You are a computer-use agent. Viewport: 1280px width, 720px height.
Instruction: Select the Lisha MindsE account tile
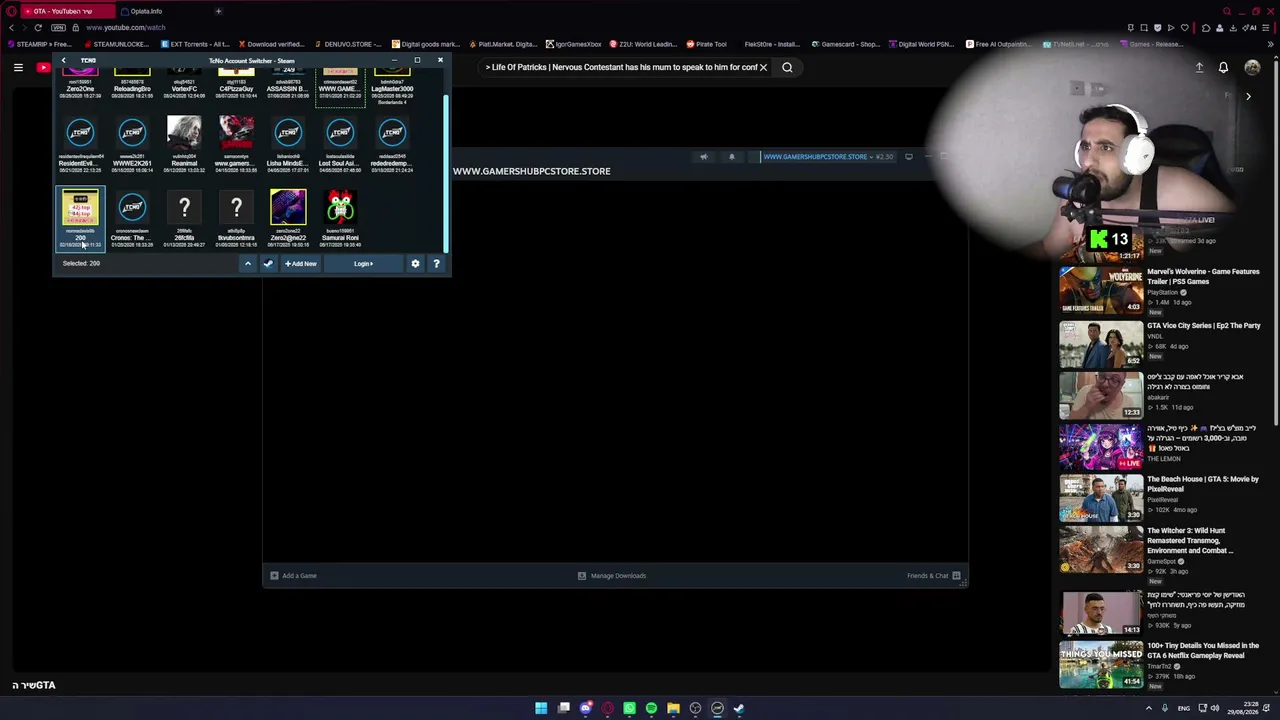click(x=288, y=145)
